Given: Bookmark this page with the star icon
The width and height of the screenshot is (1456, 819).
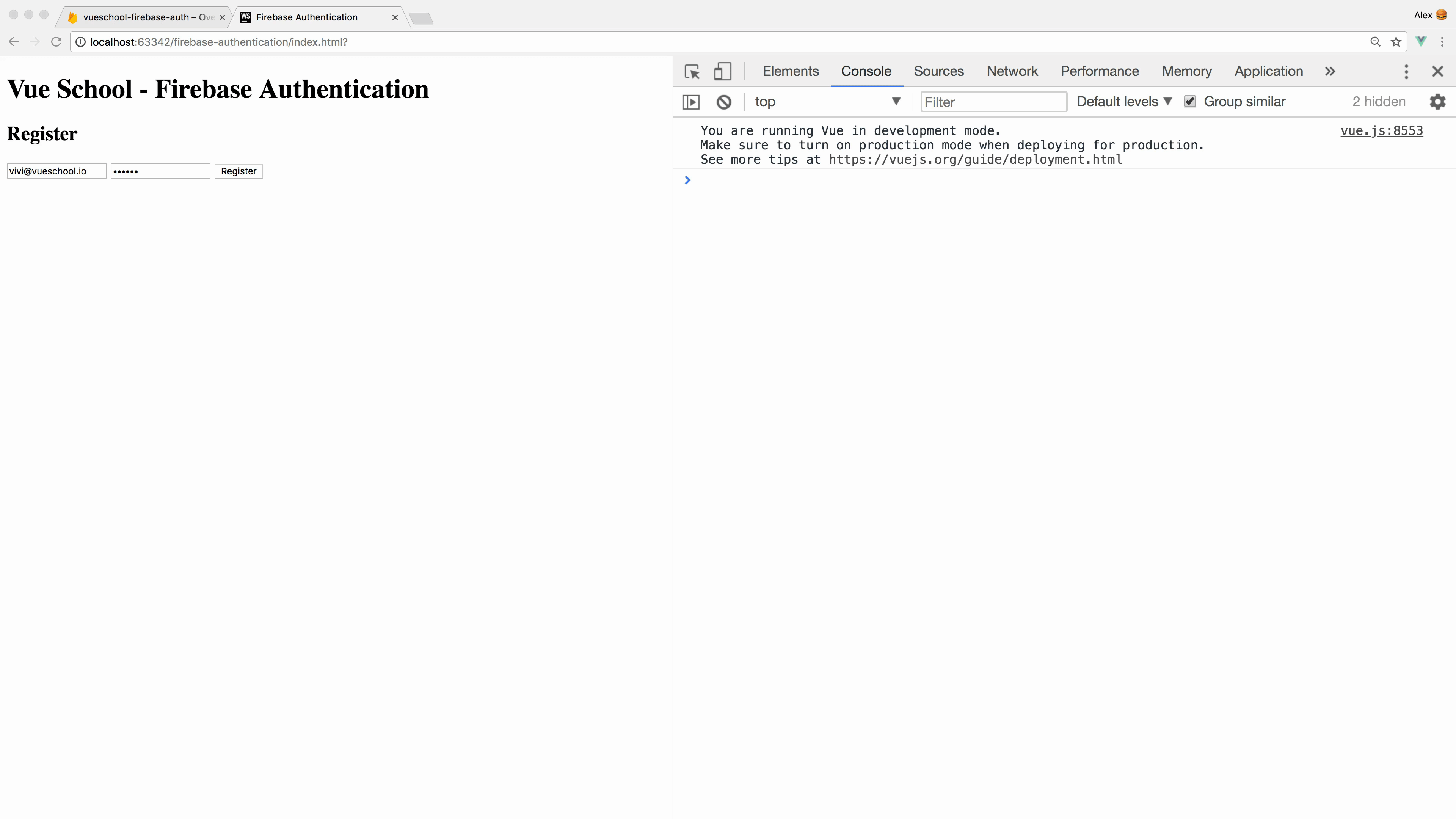Looking at the screenshot, I should click(1396, 42).
